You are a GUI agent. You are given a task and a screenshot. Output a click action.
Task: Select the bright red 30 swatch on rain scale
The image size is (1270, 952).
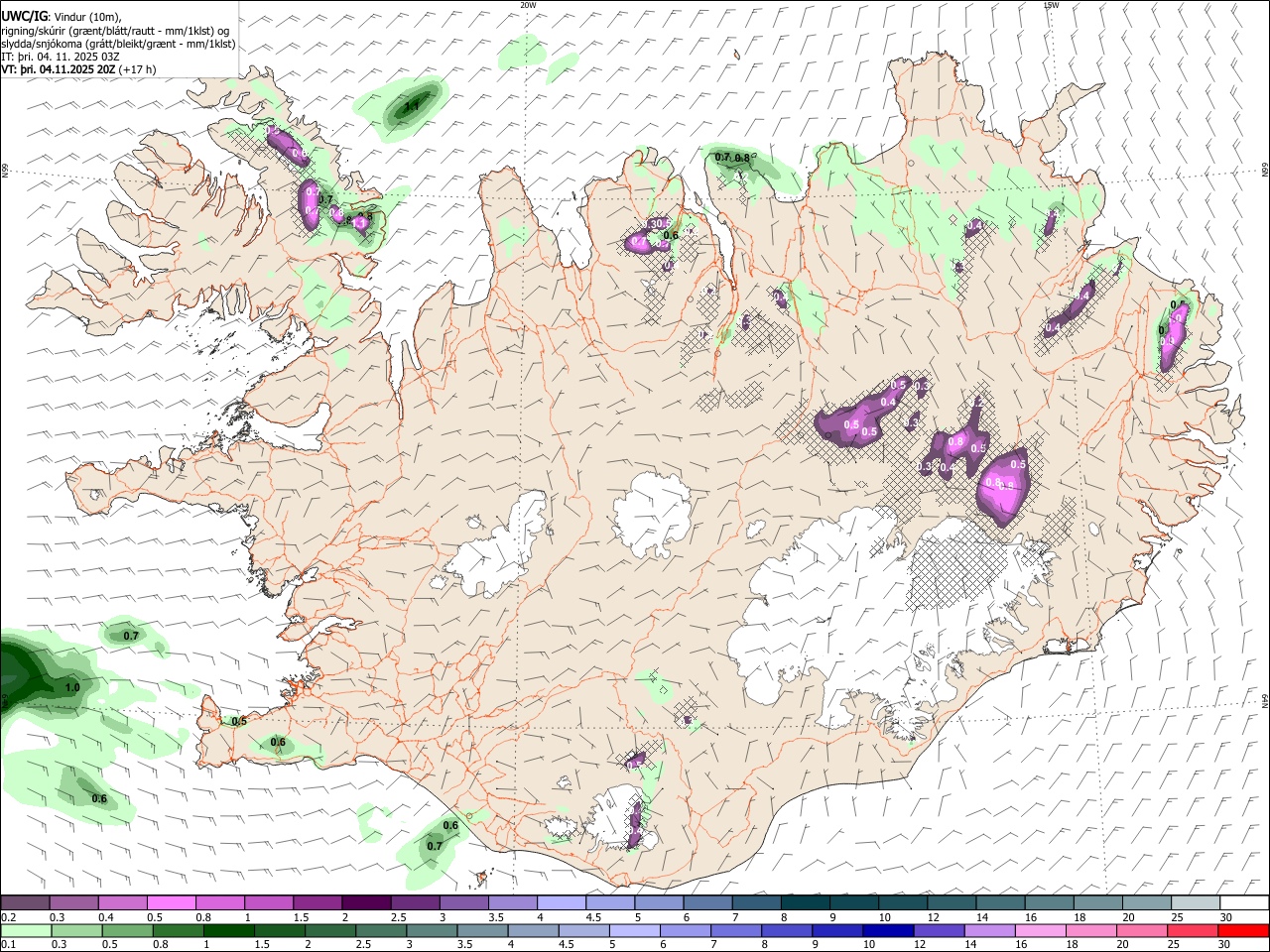[x=1243, y=931]
